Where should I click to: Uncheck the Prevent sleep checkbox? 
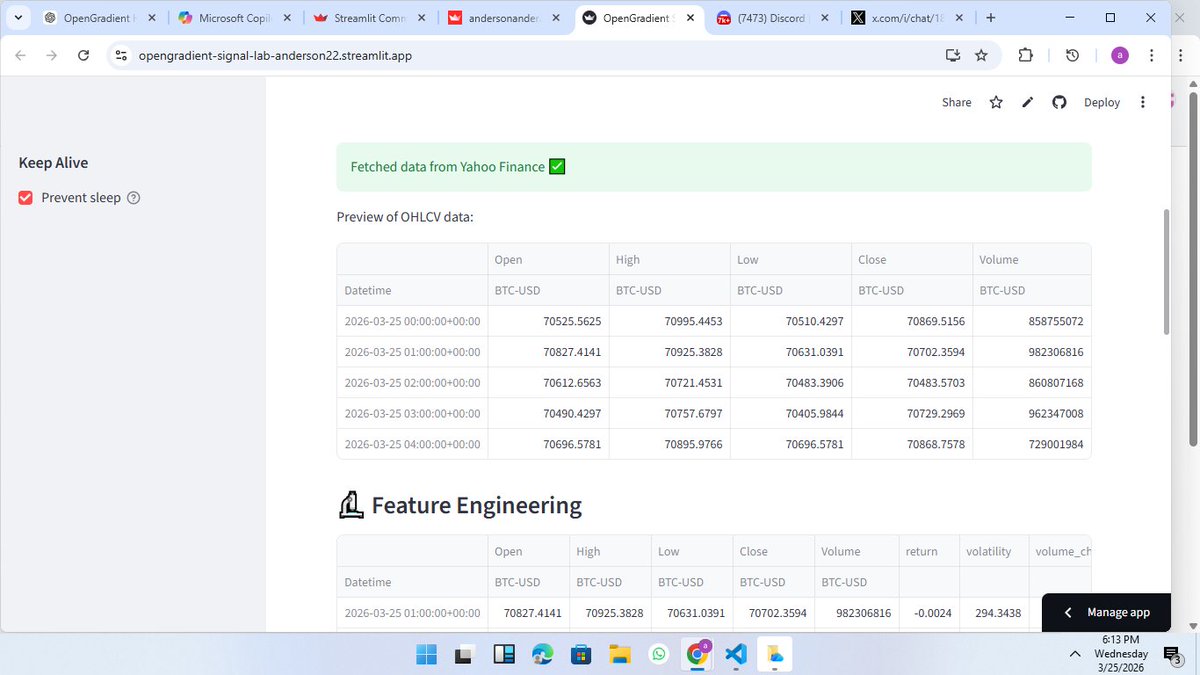click(27, 198)
